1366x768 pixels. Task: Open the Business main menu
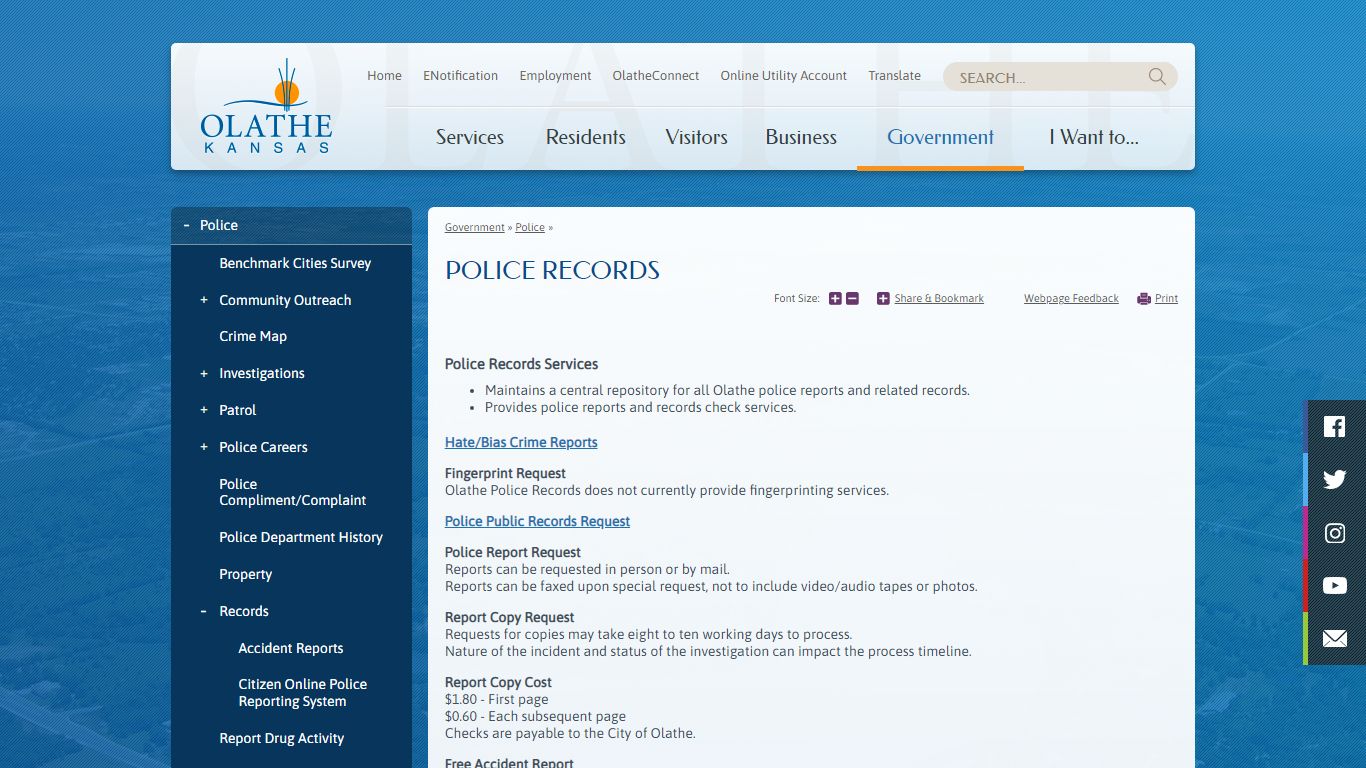(801, 137)
